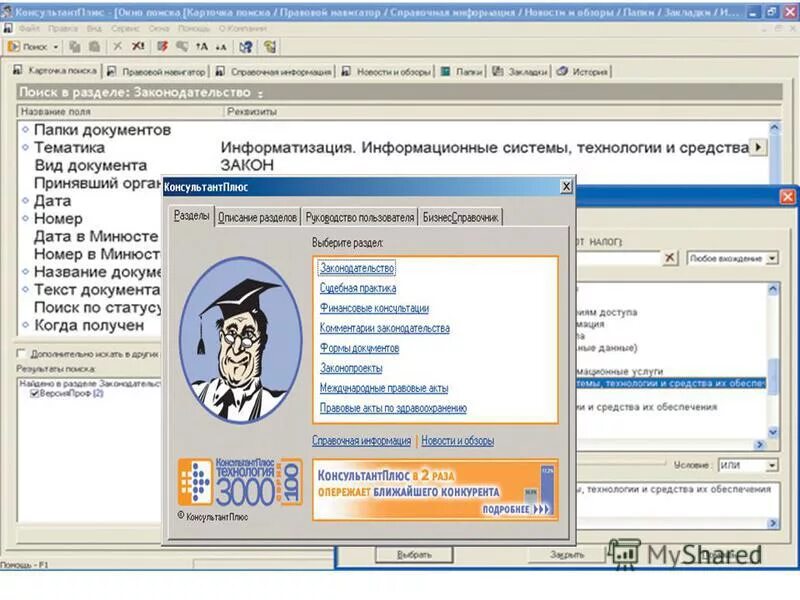800x600 pixels.
Task: Open the Правка menu
Action: (x=63, y=29)
